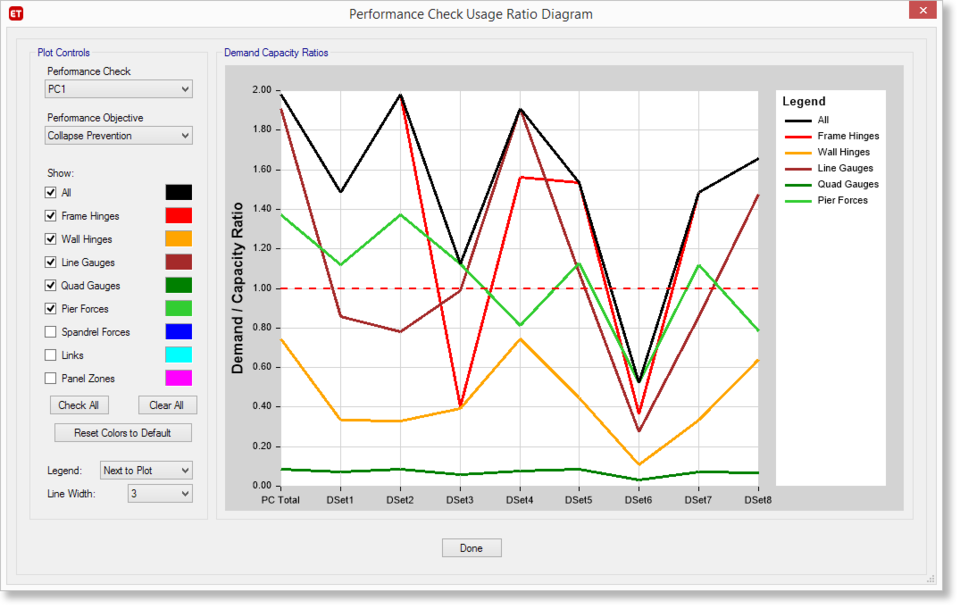Disable Pier Forces plotting

click(50, 308)
